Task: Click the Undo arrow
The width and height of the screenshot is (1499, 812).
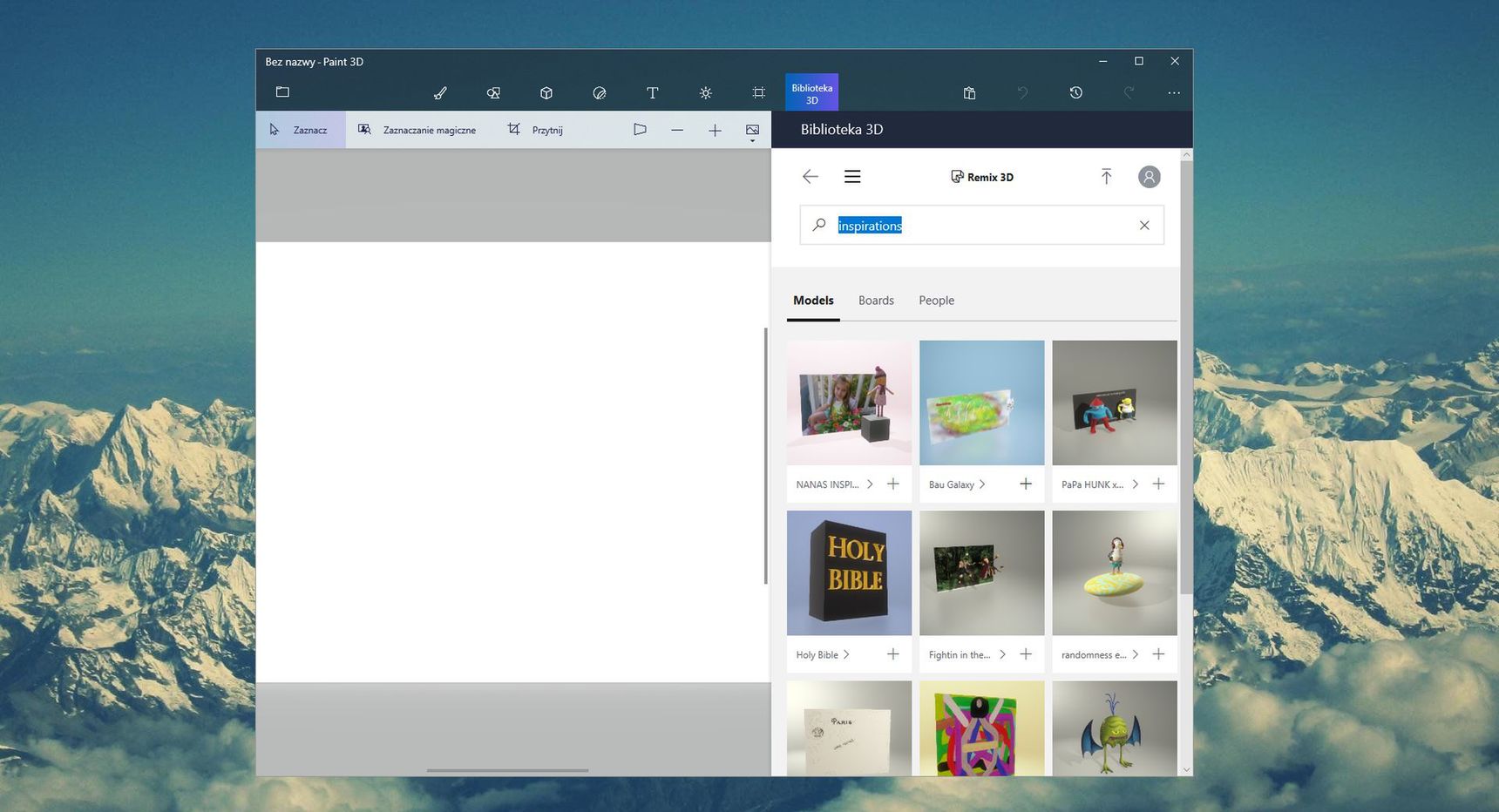Action: pyautogui.click(x=1022, y=92)
